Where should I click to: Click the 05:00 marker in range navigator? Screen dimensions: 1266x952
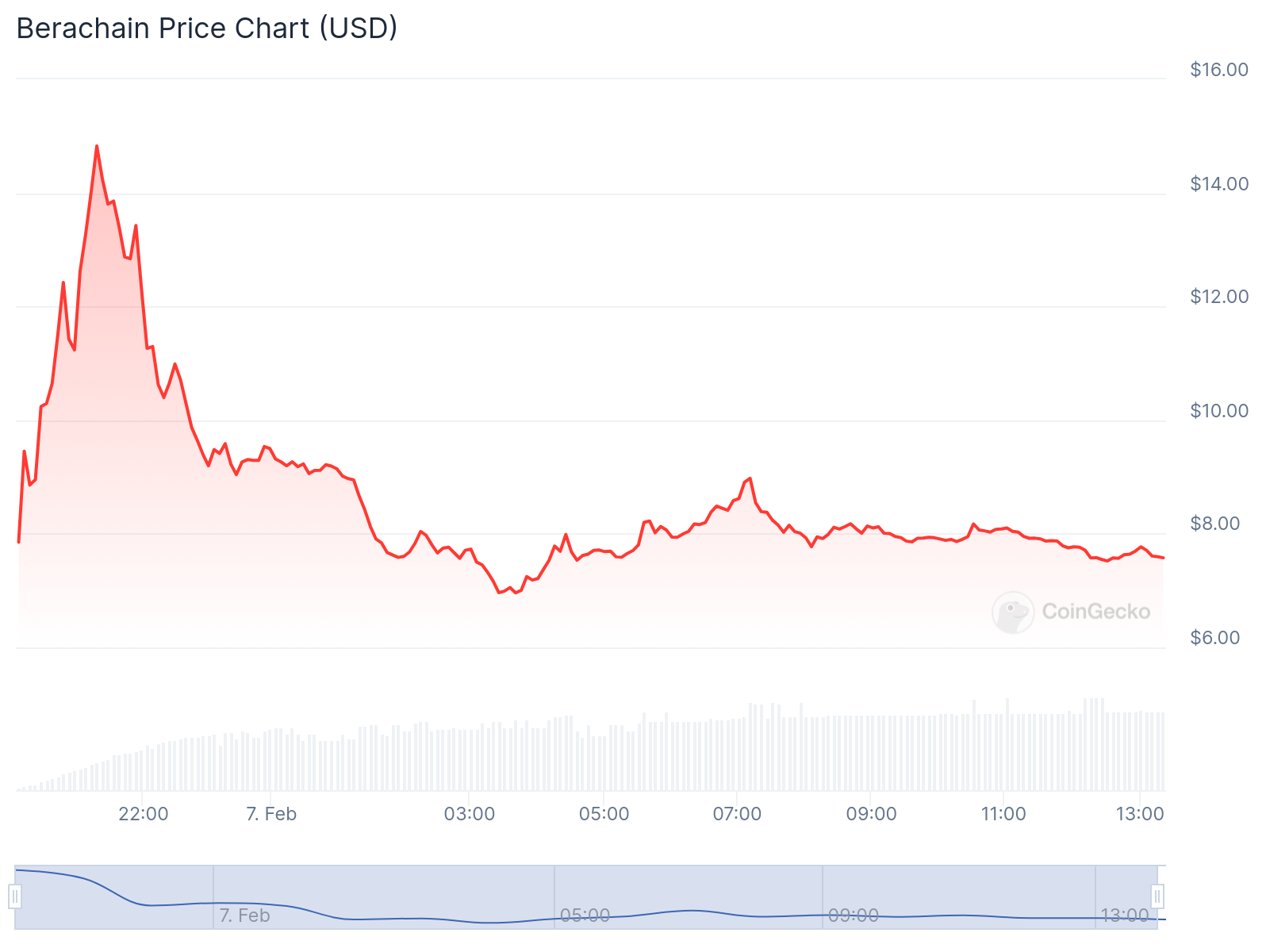pos(585,916)
